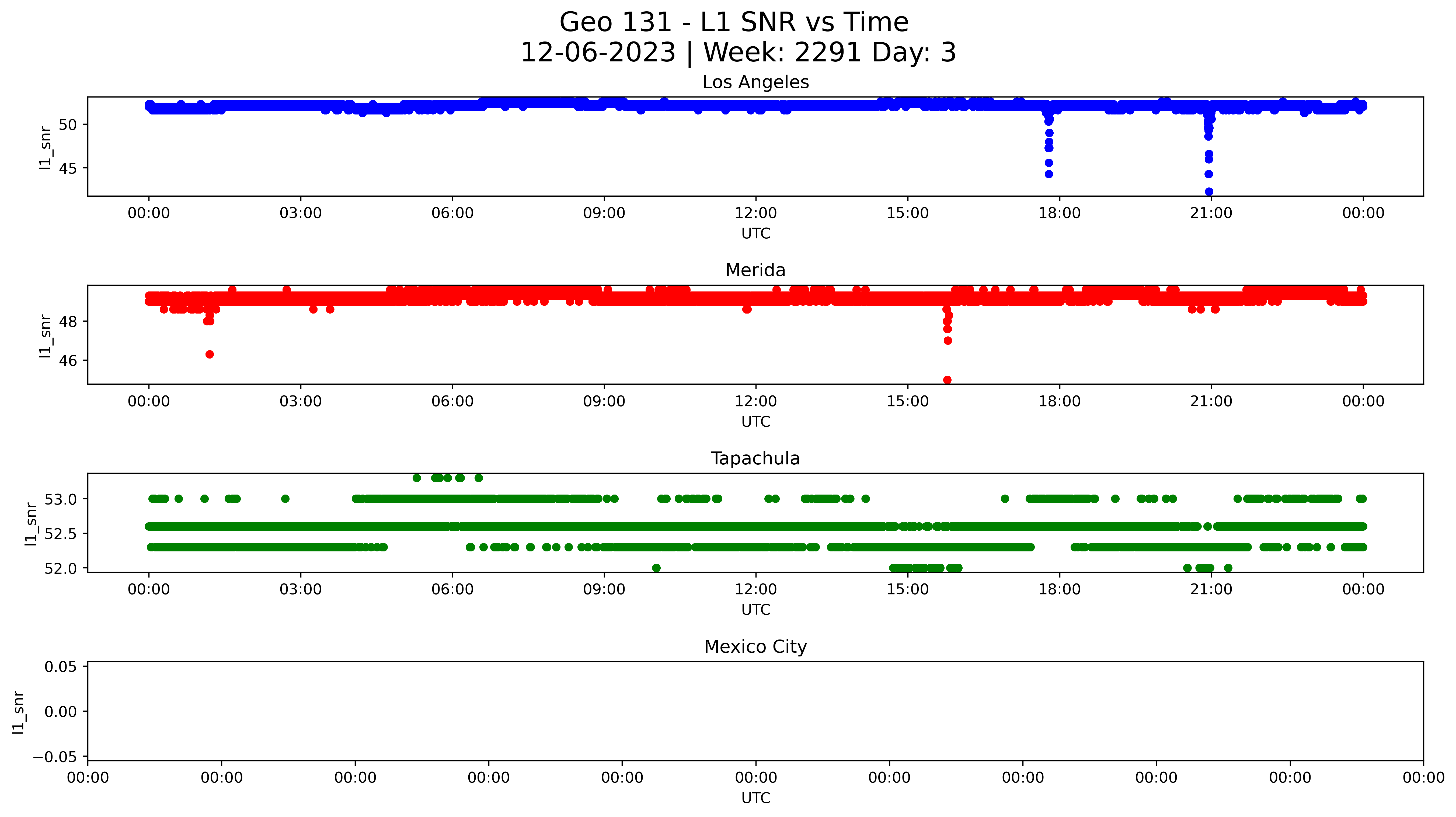Click the '18:00' x-tick of the Los Angeles plot
The height and width of the screenshot is (817, 1456).
pos(1059,213)
